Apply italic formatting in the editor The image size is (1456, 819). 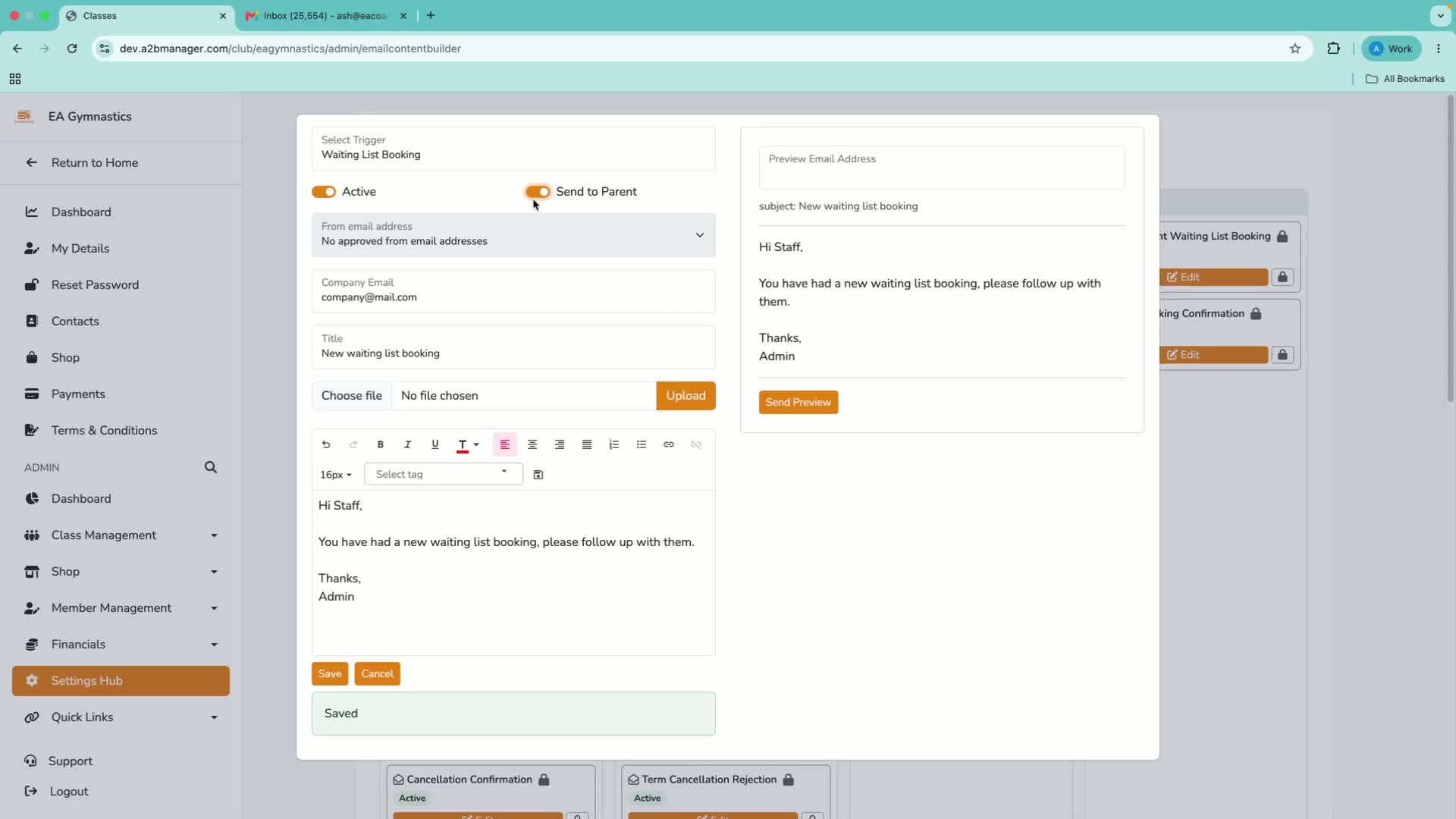407,444
